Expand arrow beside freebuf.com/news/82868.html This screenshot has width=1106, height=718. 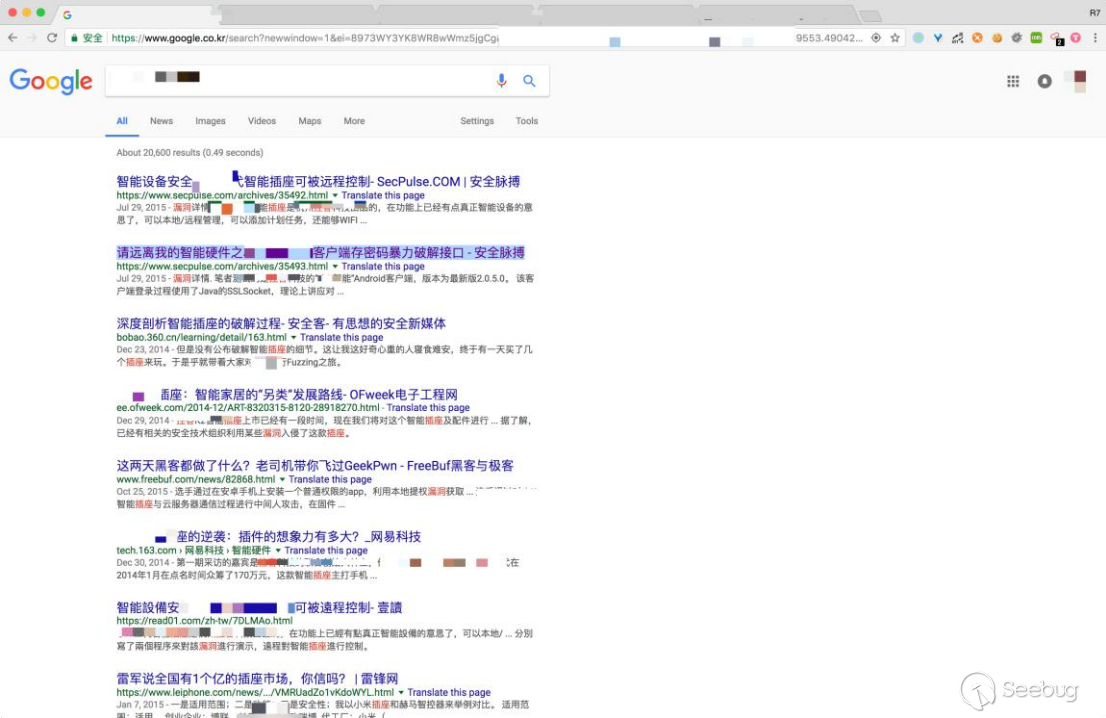(282, 480)
